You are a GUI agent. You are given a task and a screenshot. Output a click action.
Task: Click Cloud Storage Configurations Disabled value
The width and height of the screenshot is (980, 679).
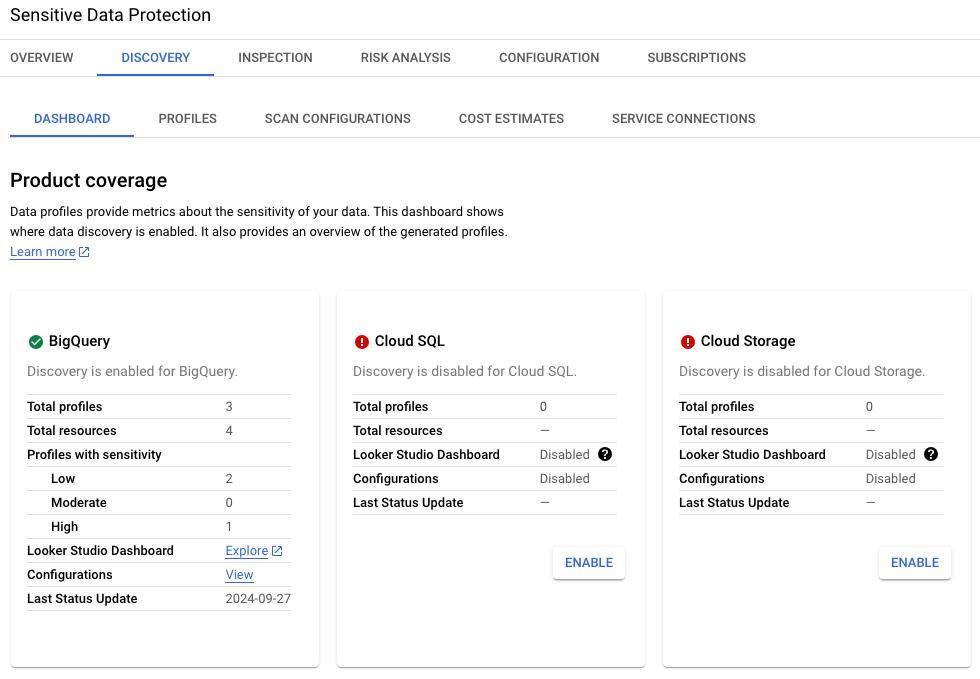[x=891, y=479]
